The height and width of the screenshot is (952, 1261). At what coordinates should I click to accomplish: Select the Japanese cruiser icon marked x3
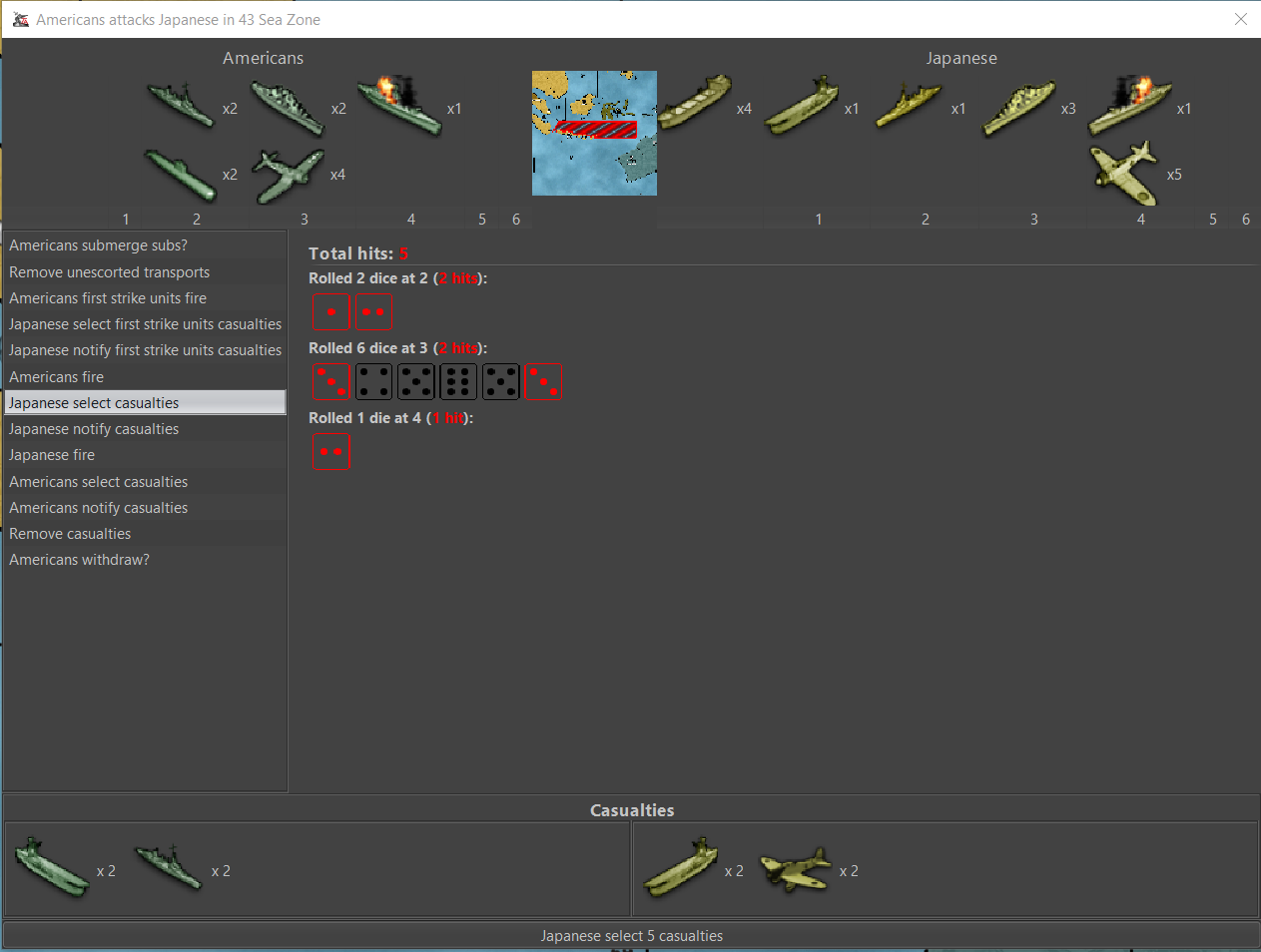click(x=1018, y=108)
